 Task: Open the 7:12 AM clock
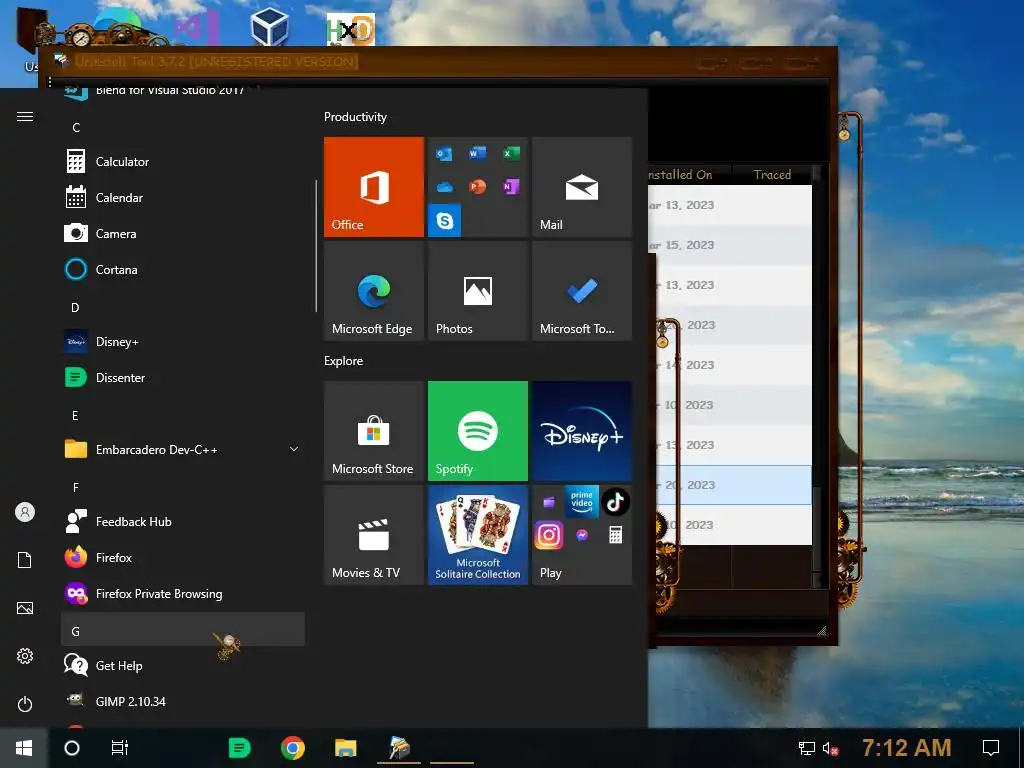[x=906, y=748]
